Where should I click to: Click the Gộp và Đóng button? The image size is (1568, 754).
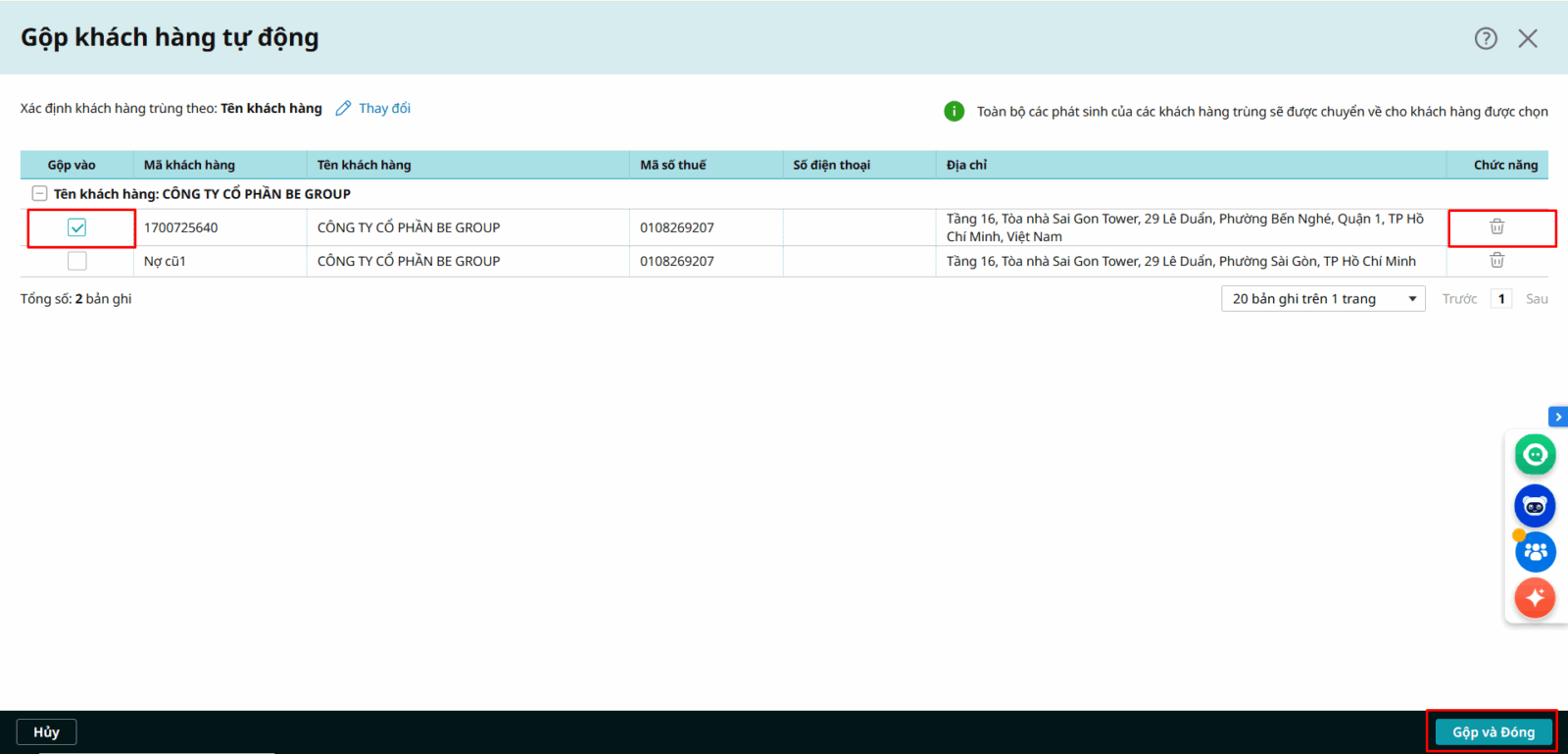[1493, 732]
